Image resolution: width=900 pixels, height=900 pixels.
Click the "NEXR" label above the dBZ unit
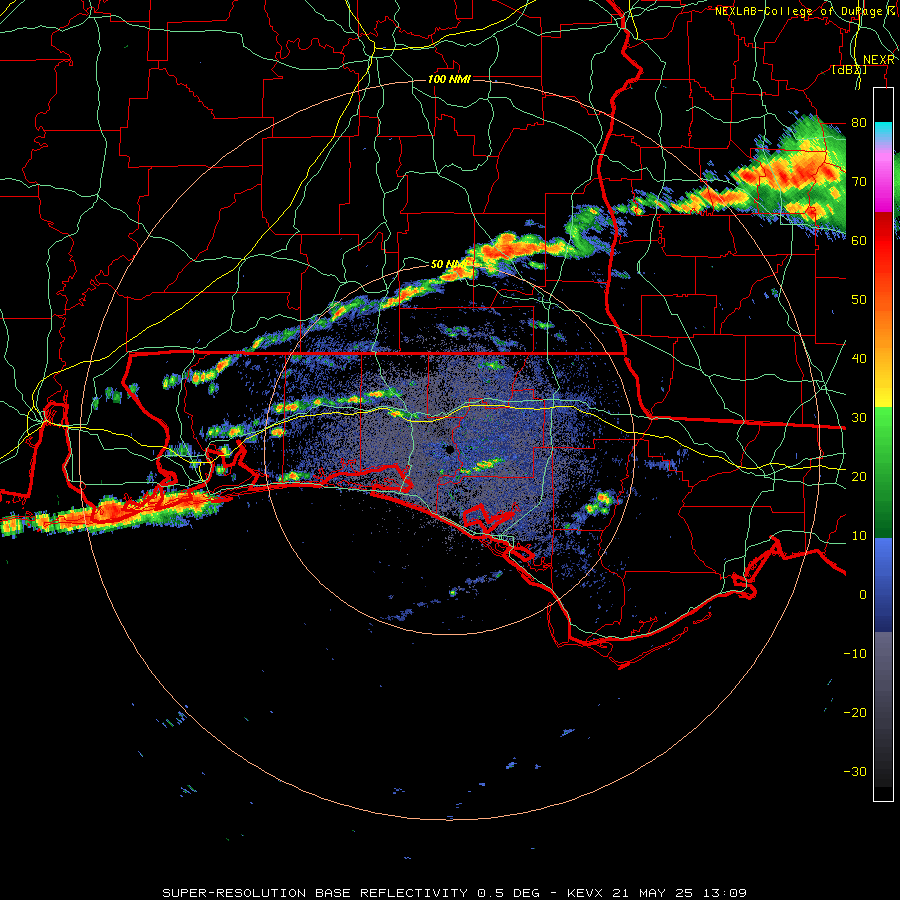click(879, 60)
